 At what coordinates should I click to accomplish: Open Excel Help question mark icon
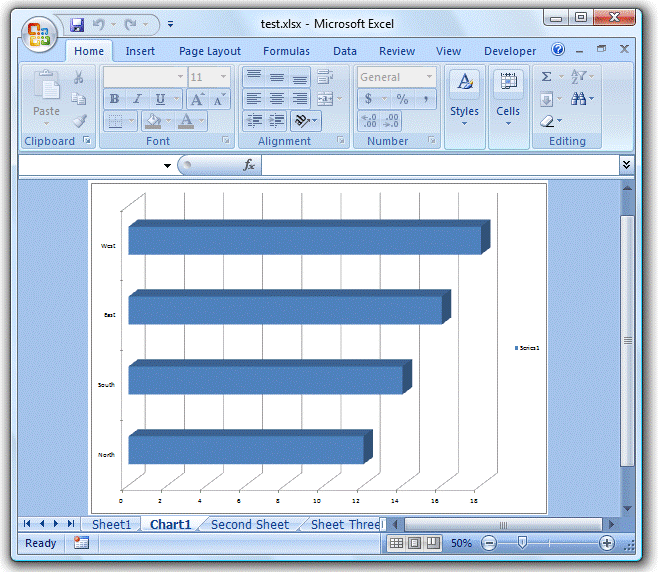coord(558,50)
